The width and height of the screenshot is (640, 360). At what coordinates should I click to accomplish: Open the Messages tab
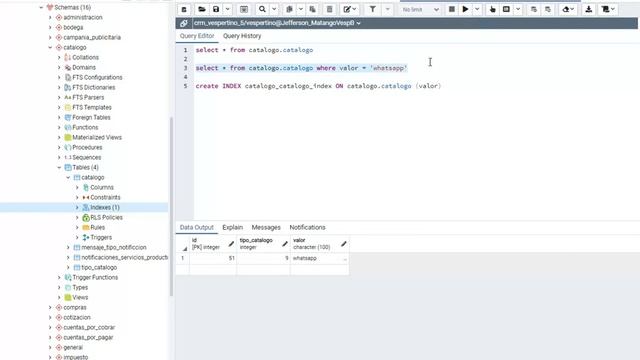(266, 227)
